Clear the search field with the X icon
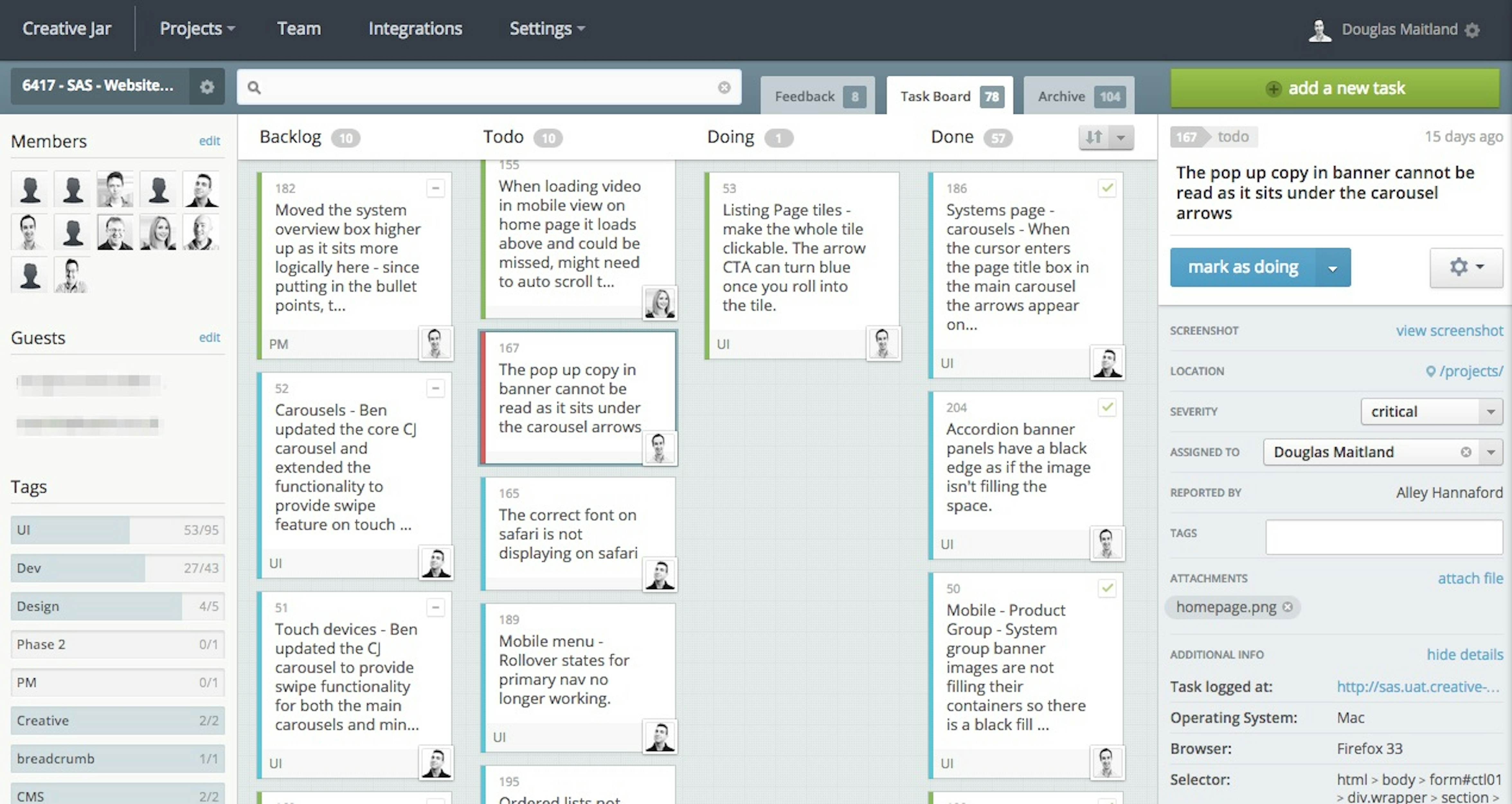 pyautogui.click(x=724, y=87)
